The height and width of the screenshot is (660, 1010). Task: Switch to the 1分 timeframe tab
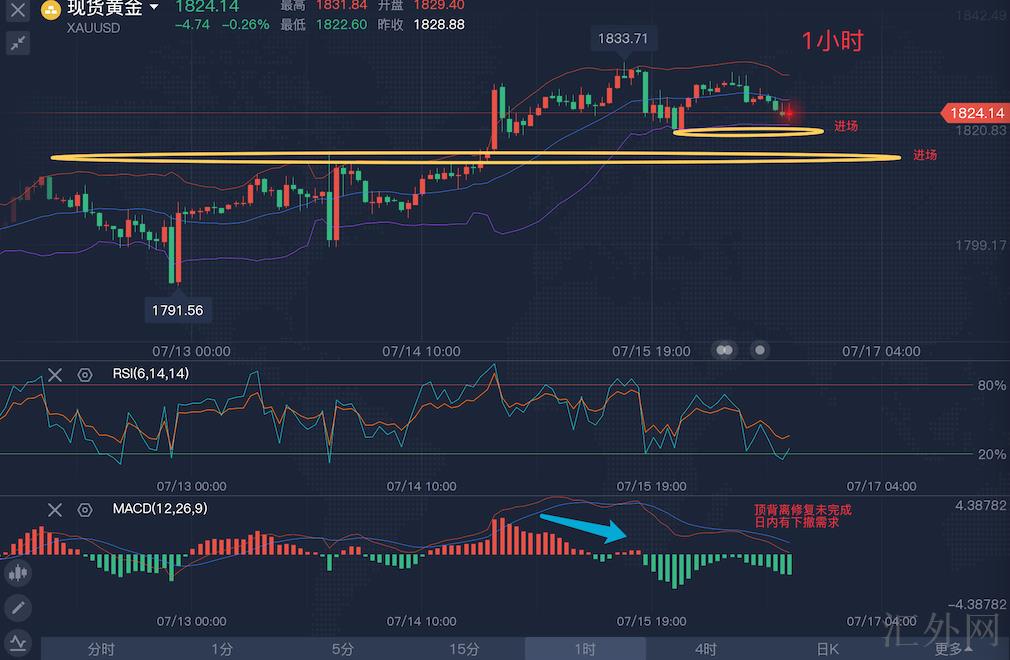222,649
